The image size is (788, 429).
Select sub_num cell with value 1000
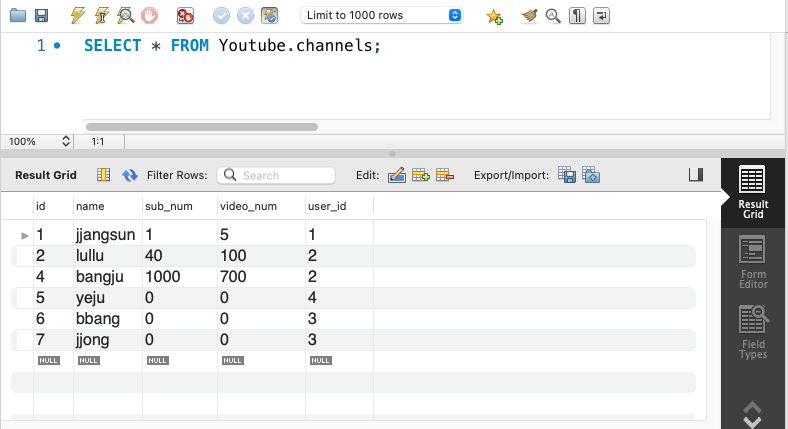[179, 277]
